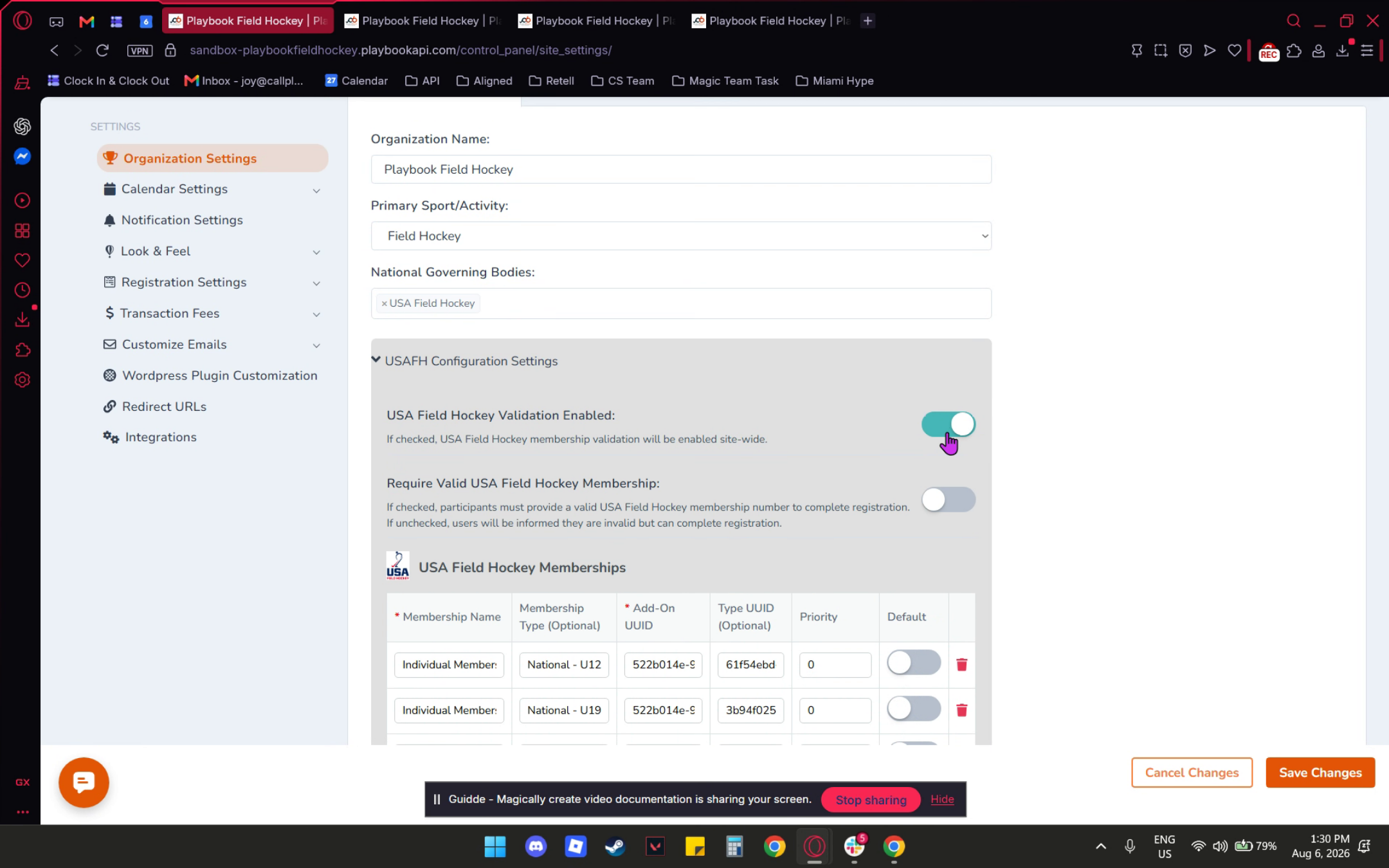Open Slack from the taskbar
The image size is (1389, 868).
(x=854, y=847)
